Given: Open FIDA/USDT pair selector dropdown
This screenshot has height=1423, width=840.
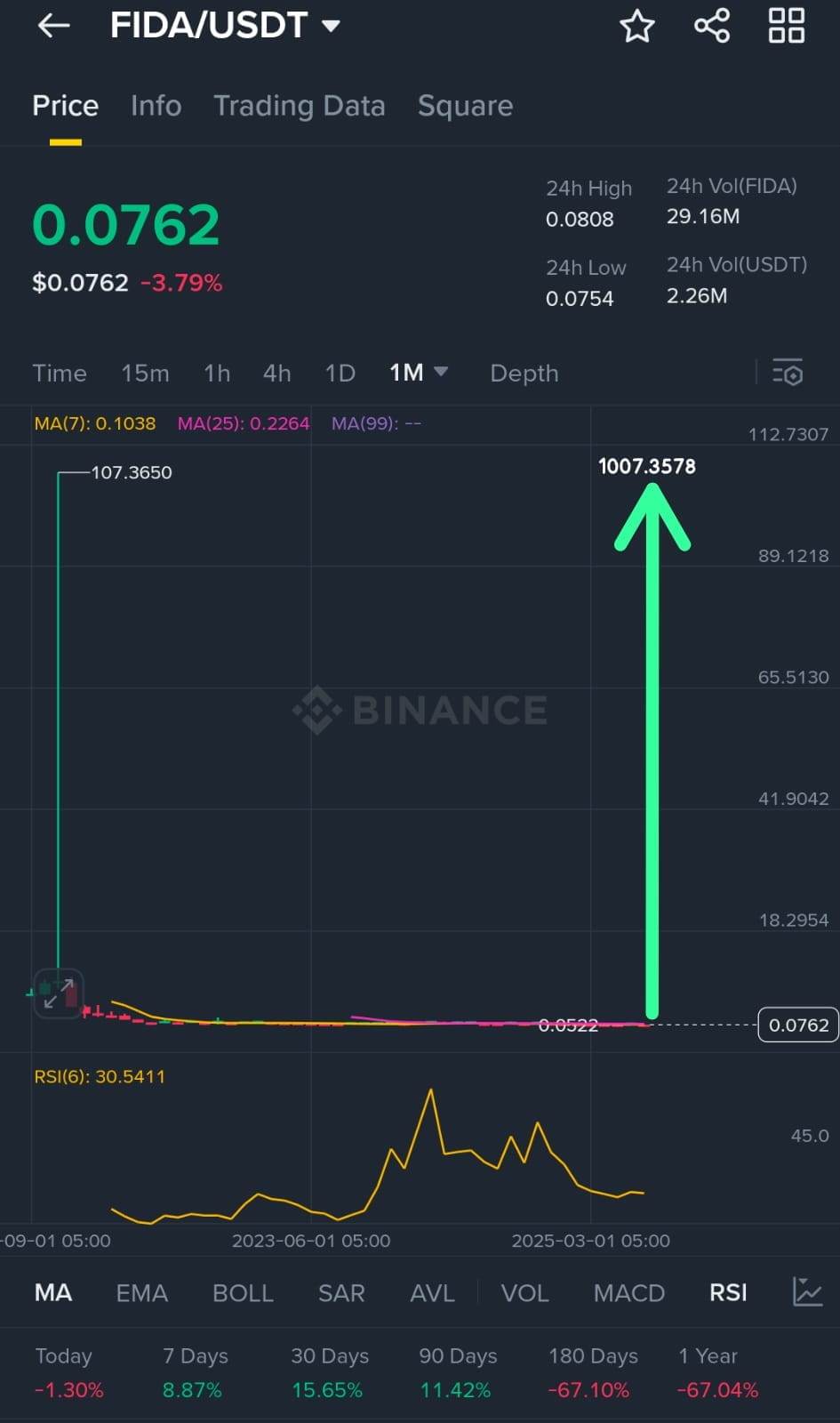Looking at the screenshot, I should click(x=225, y=25).
